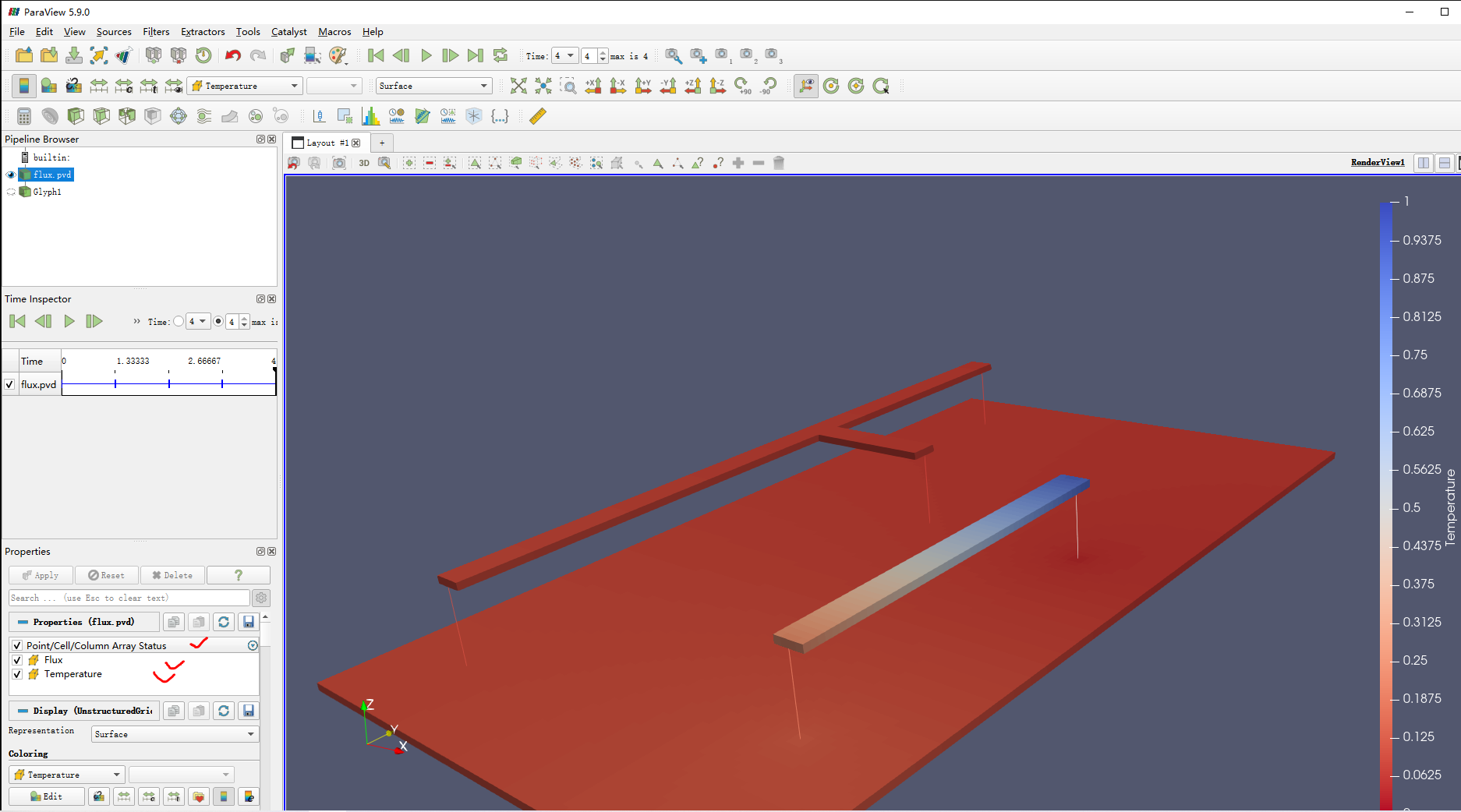The width and height of the screenshot is (1461, 812).
Task: Click the Reset Camera icon
Action: pyautogui.click(x=518, y=86)
